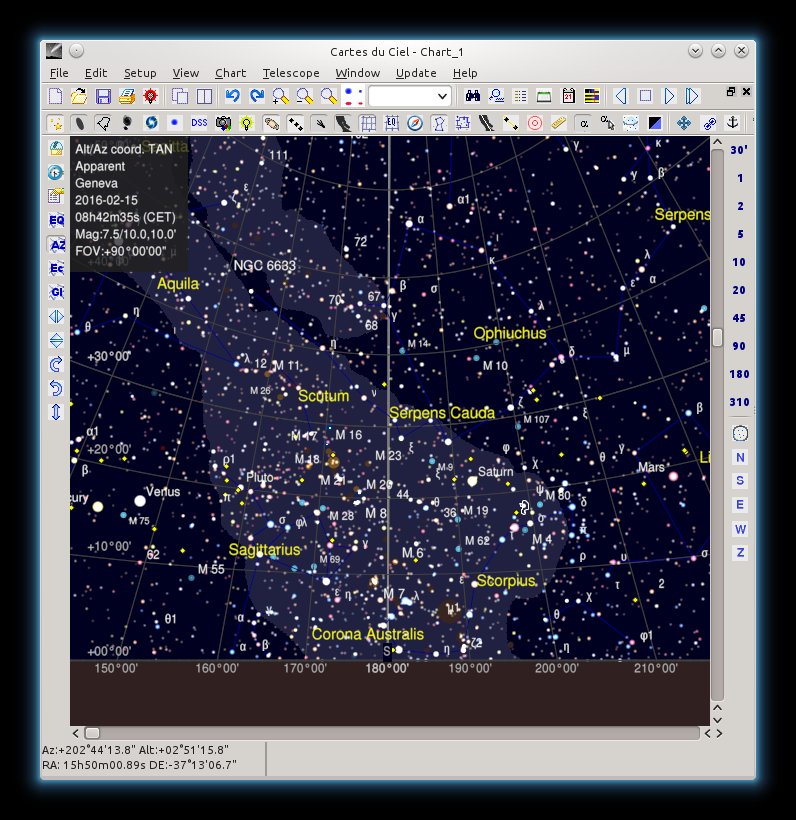
Task: Open the File menu
Action: (x=59, y=73)
